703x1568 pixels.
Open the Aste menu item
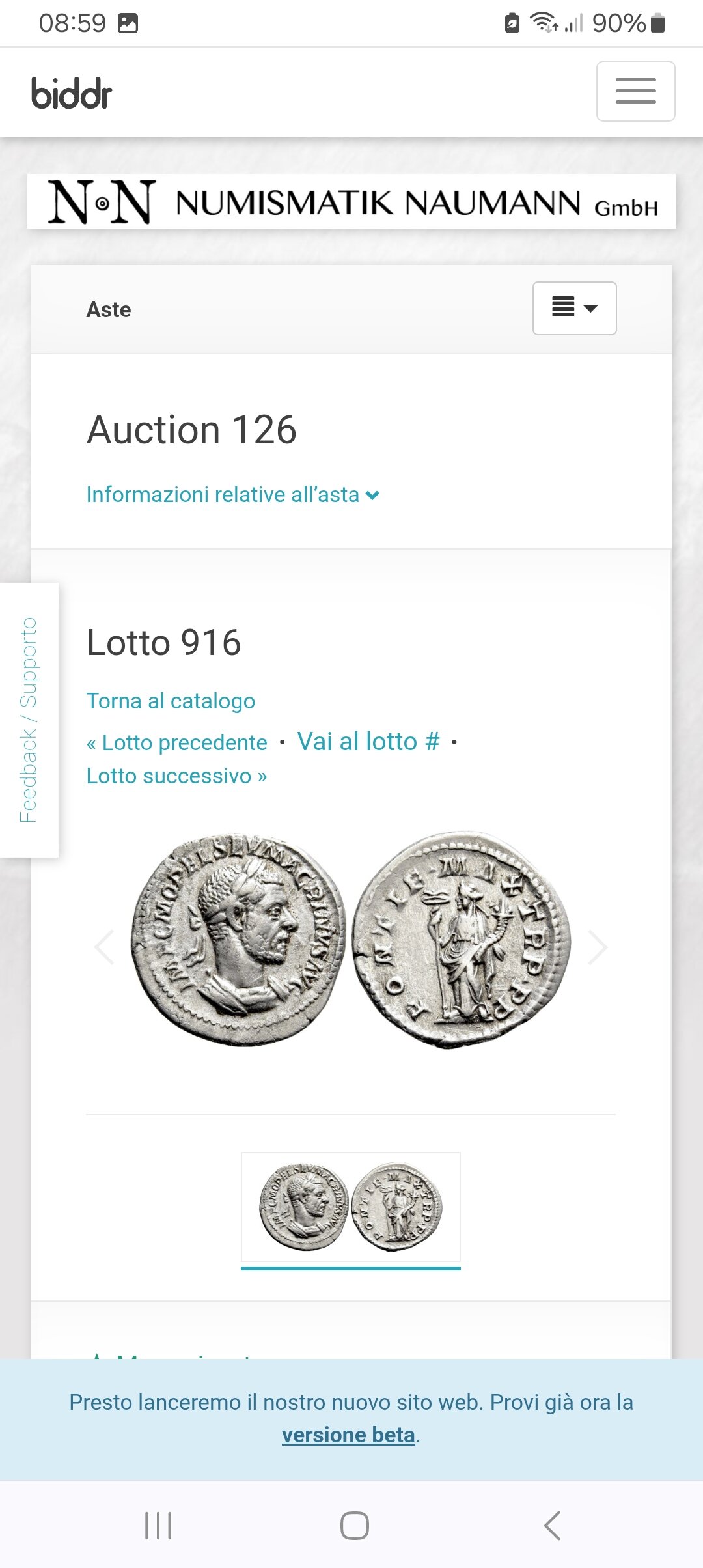[109, 310]
